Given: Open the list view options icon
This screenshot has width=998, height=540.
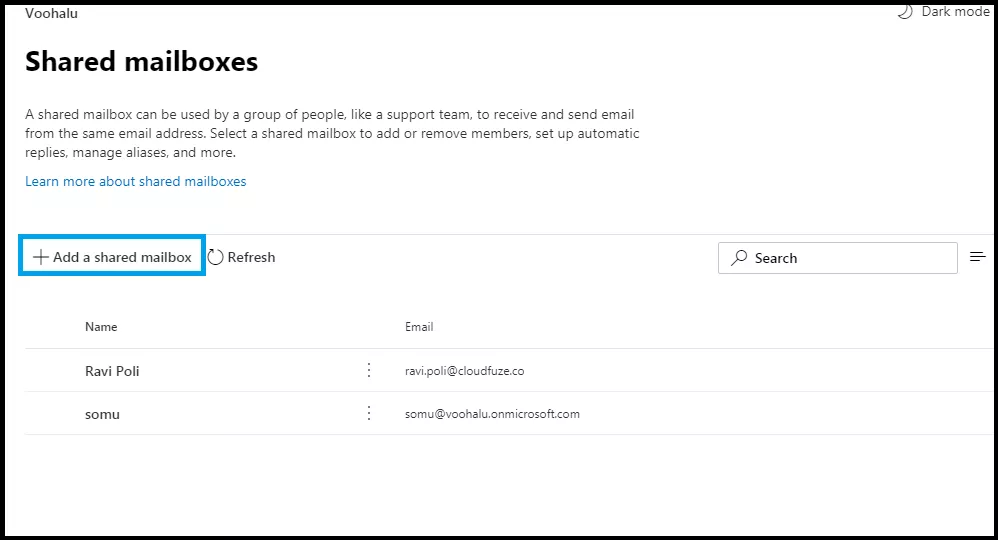Looking at the screenshot, I should [978, 257].
